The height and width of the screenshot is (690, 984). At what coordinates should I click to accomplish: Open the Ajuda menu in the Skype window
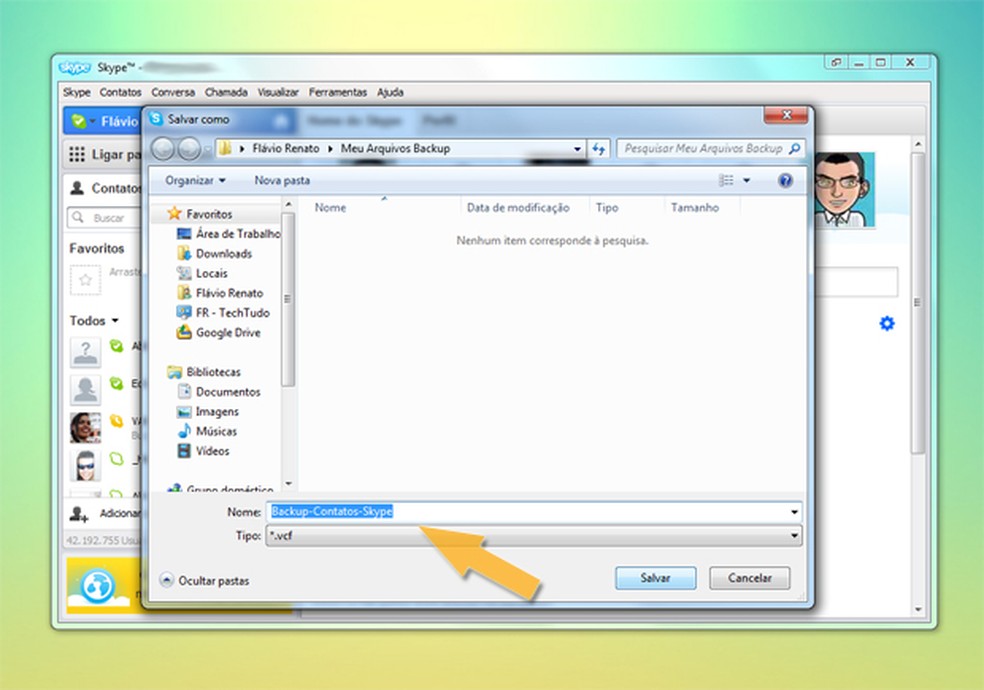pos(390,92)
